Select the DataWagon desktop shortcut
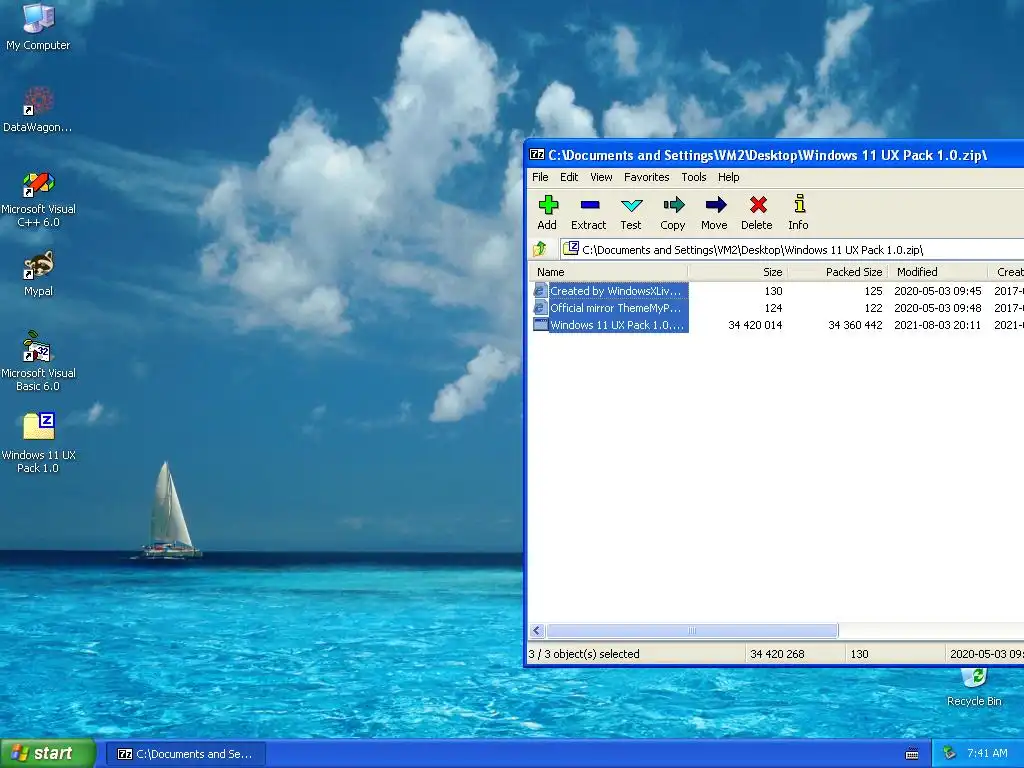 click(38, 101)
